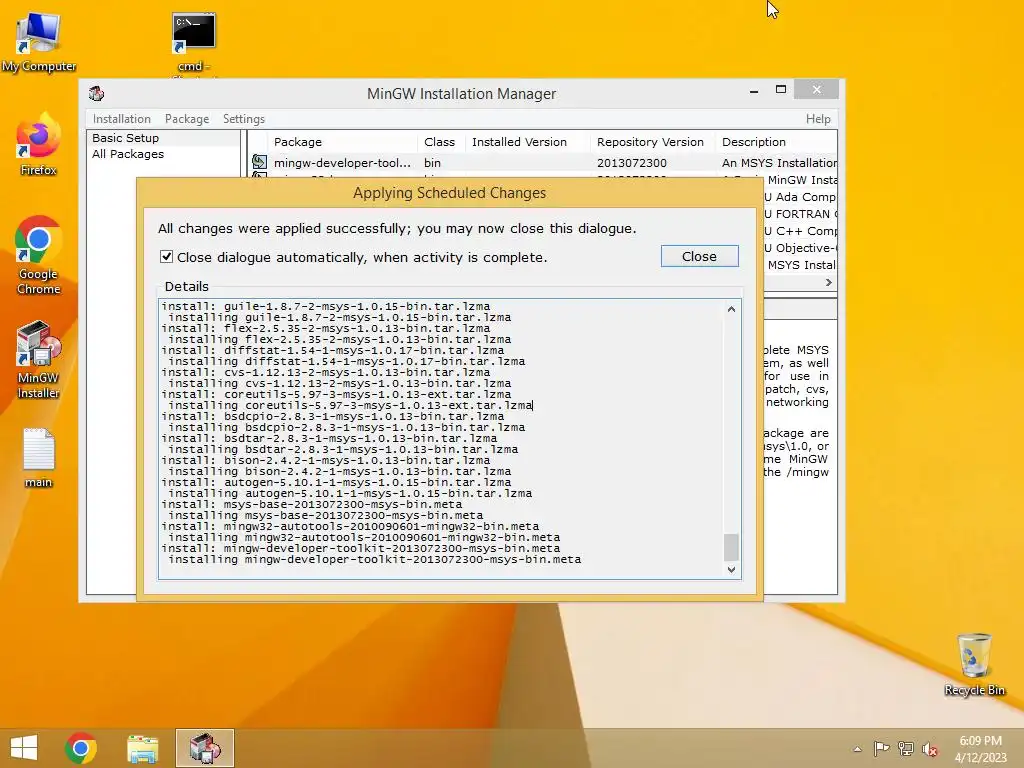Click inside the Details log text area
The width and height of the screenshot is (1024, 768).
441,439
